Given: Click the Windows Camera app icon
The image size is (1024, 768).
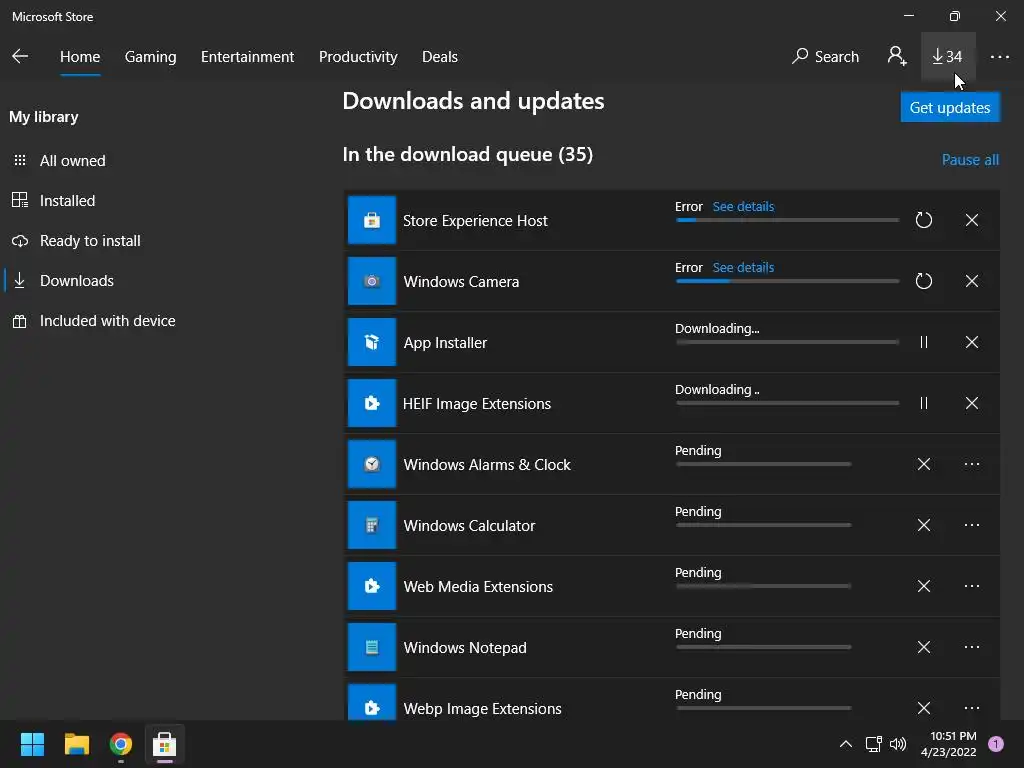Looking at the screenshot, I should [372, 281].
